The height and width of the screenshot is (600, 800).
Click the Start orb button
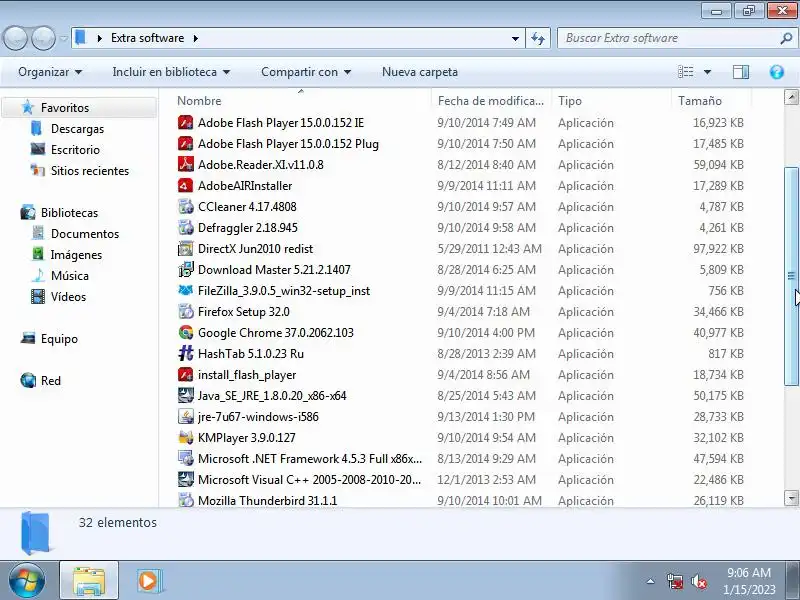tap(26, 581)
